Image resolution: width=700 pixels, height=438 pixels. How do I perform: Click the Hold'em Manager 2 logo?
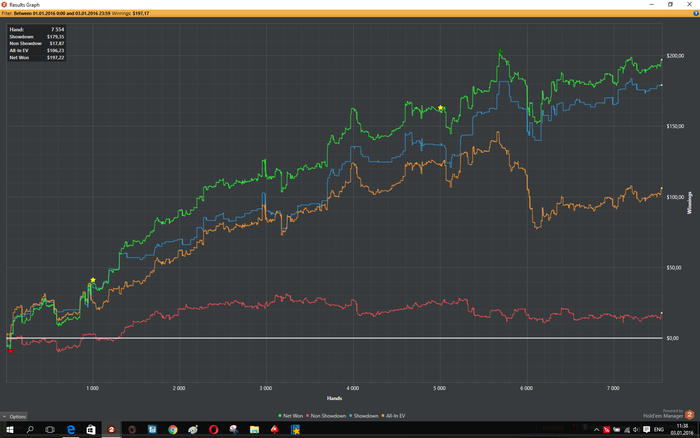[x=689, y=415]
